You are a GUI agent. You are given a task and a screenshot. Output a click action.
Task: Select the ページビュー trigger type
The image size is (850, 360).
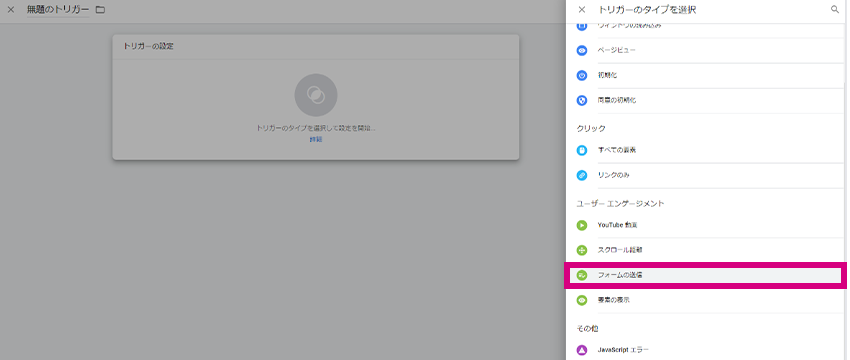point(706,50)
